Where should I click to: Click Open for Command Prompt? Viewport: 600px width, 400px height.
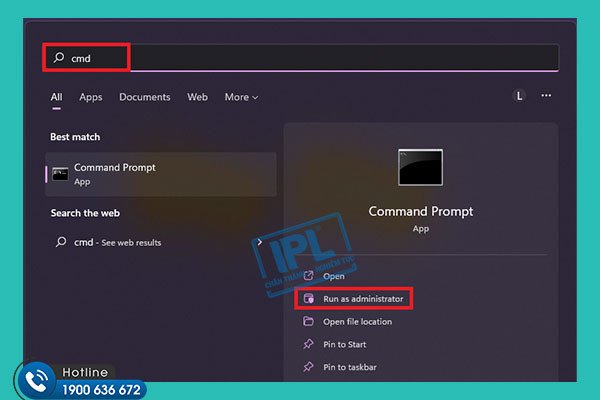(x=334, y=276)
